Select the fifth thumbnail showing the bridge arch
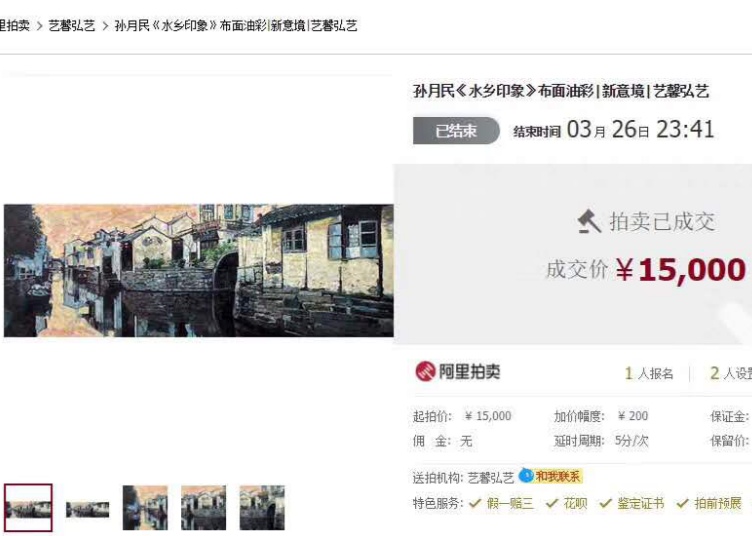Viewport: 752px width, 536px height. click(262, 508)
